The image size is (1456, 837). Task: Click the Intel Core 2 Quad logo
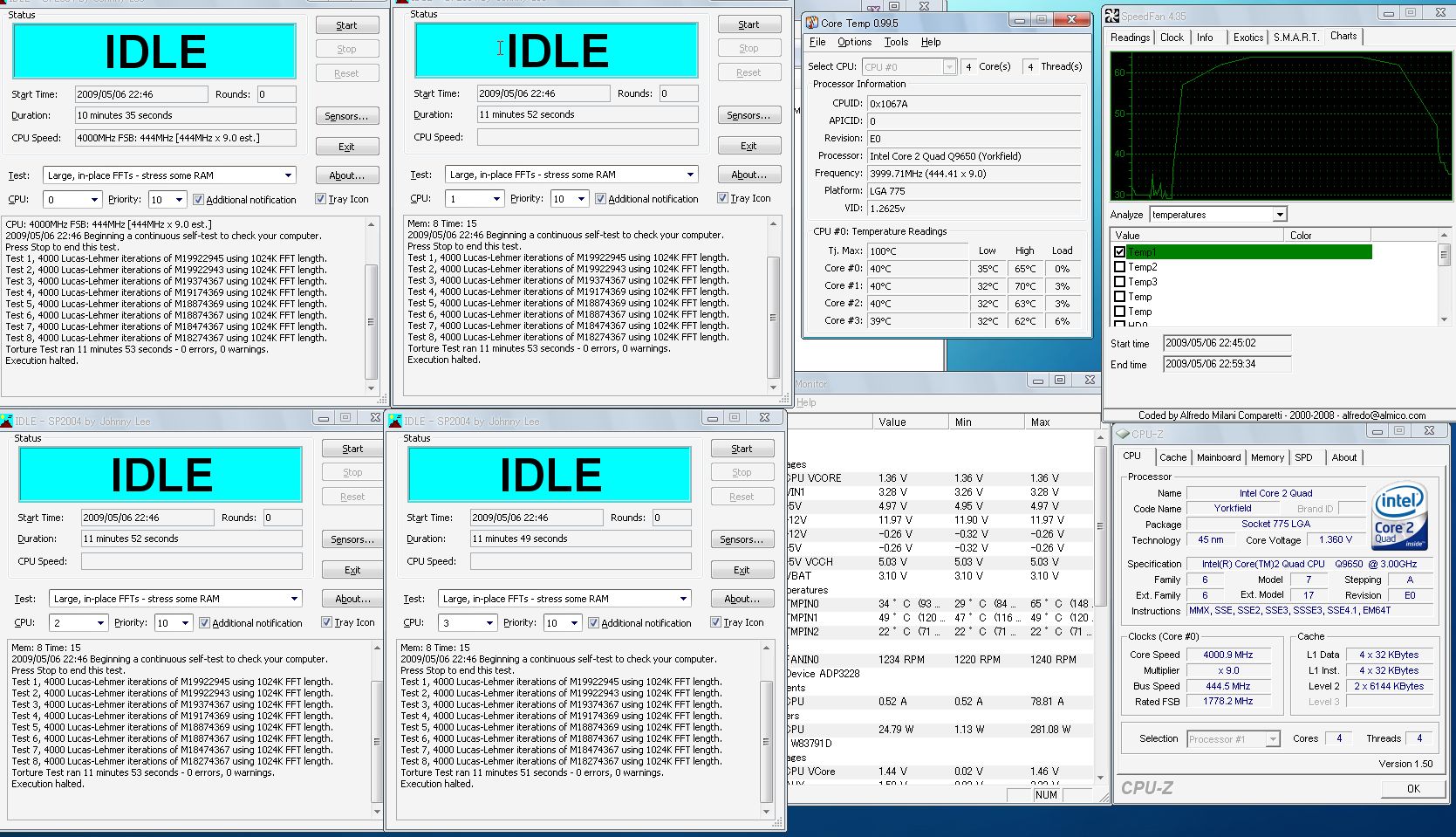1398,517
